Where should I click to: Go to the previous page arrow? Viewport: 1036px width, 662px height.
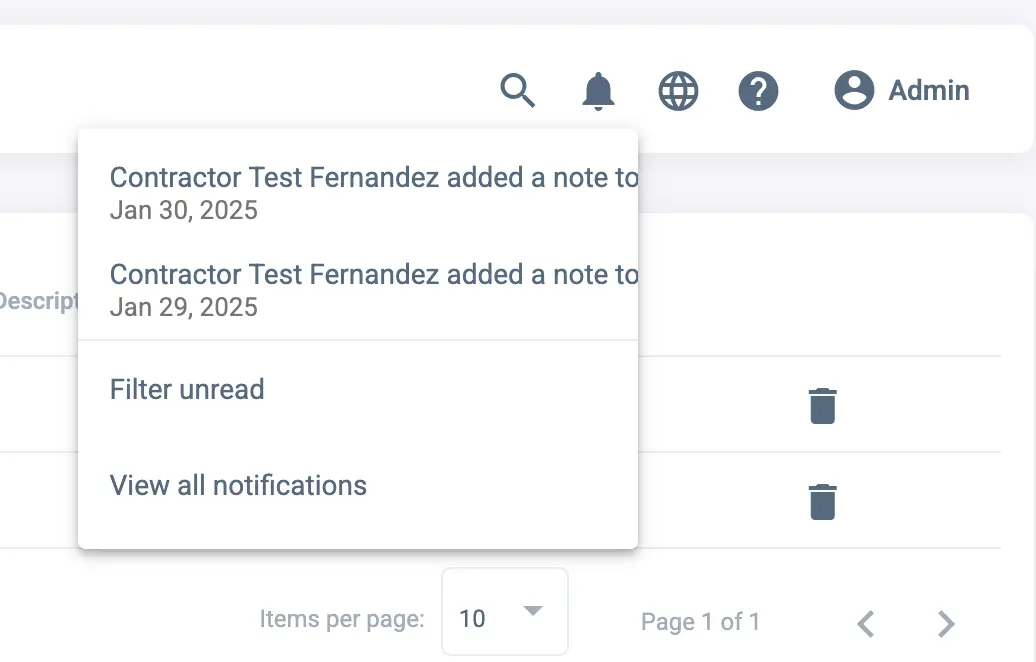[866, 624]
